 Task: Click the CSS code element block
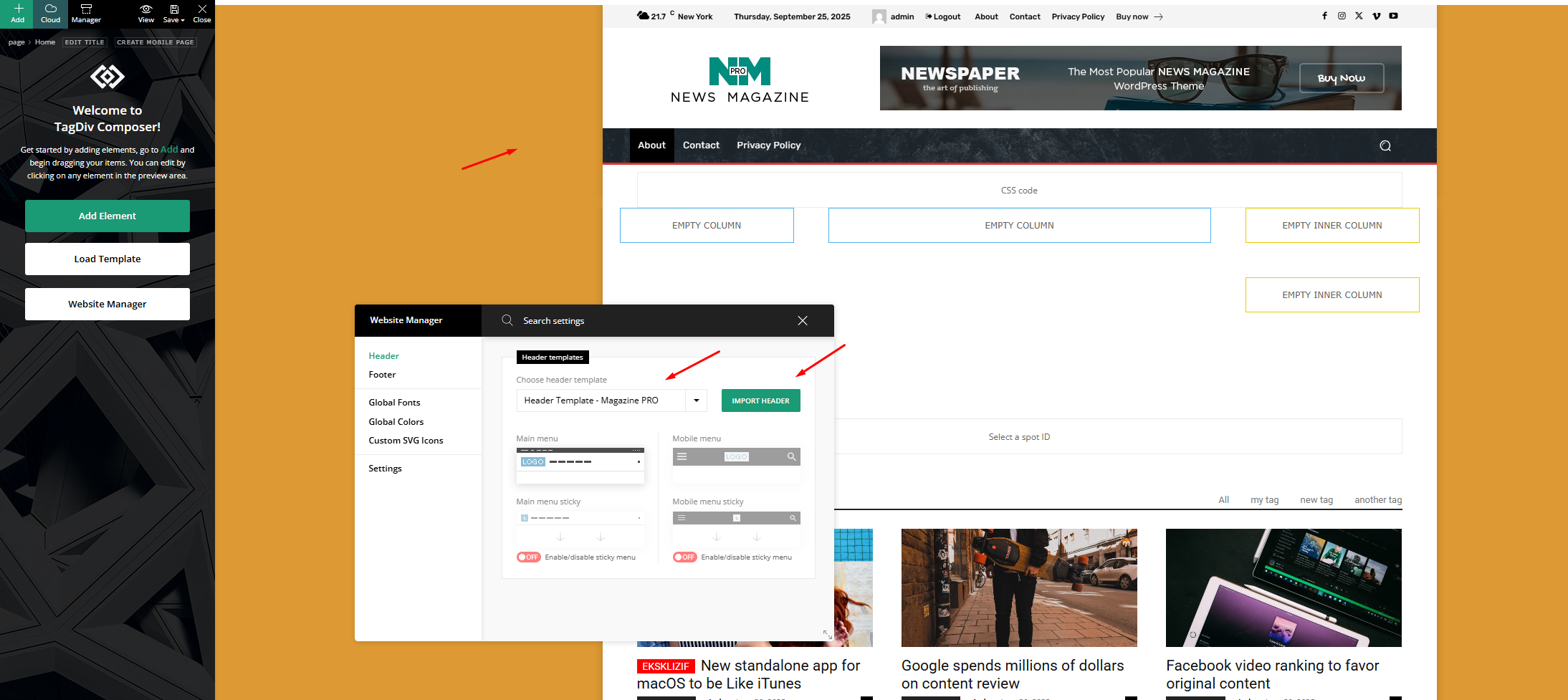pos(1019,190)
